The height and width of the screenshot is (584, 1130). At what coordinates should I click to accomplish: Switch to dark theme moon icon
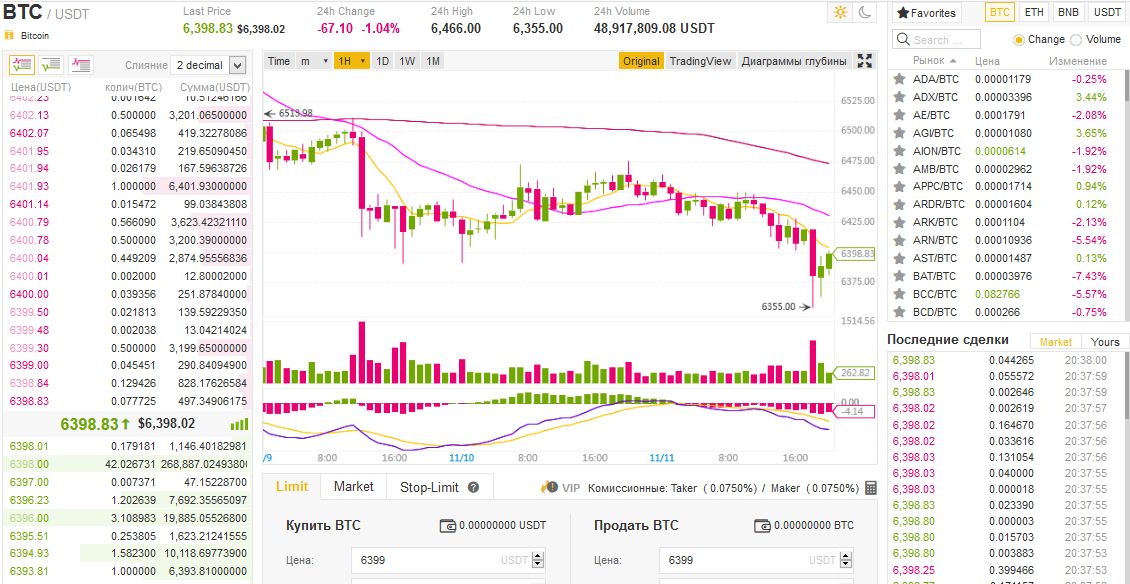(x=865, y=13)
